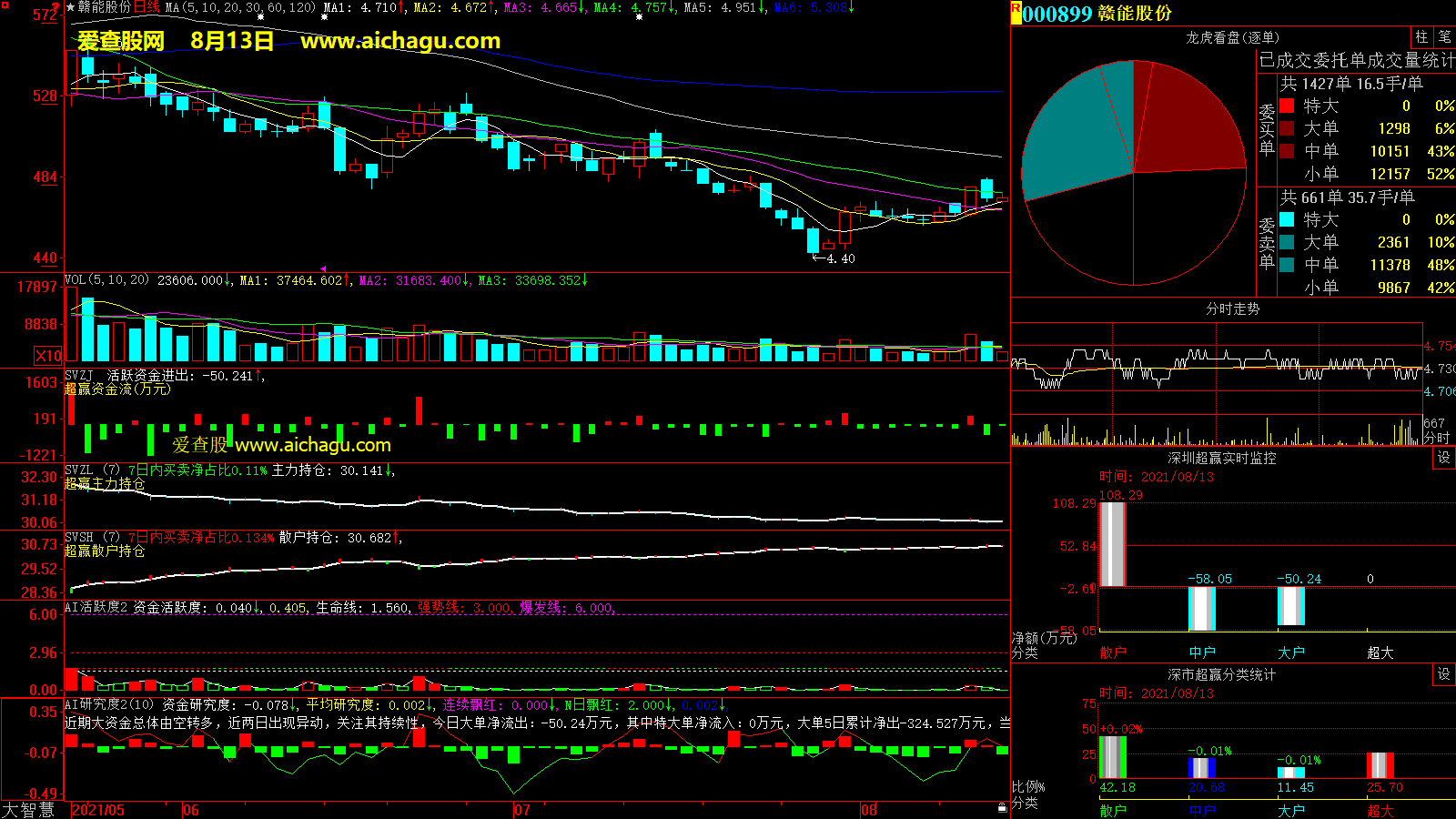Select the 分时走势 panel title
This screenshot has height=819, width=1456.
click(x=1232, y=309)
